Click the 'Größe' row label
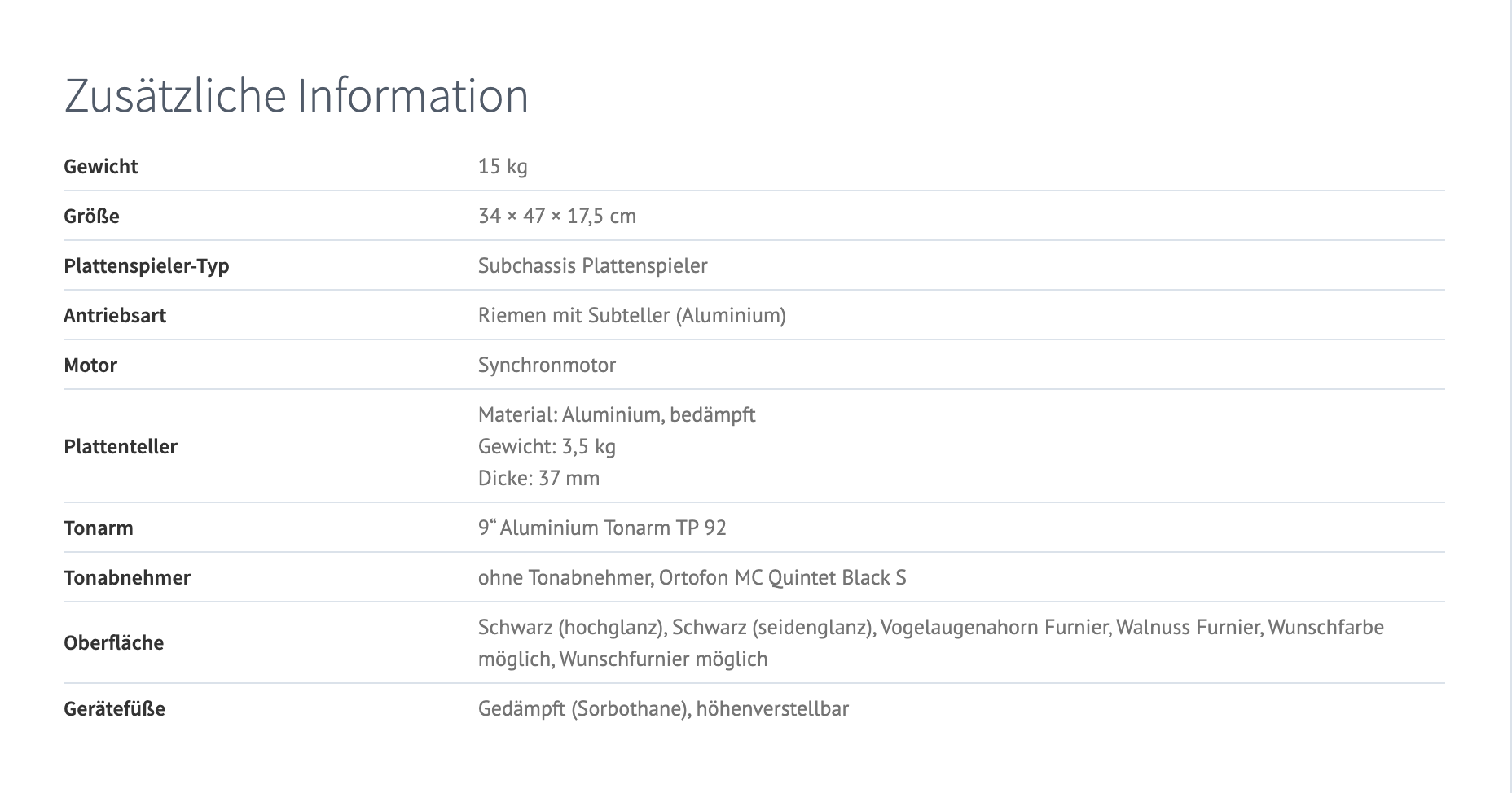The height and width of the screenshot is (793, 1512). click(x=91, y=217)
